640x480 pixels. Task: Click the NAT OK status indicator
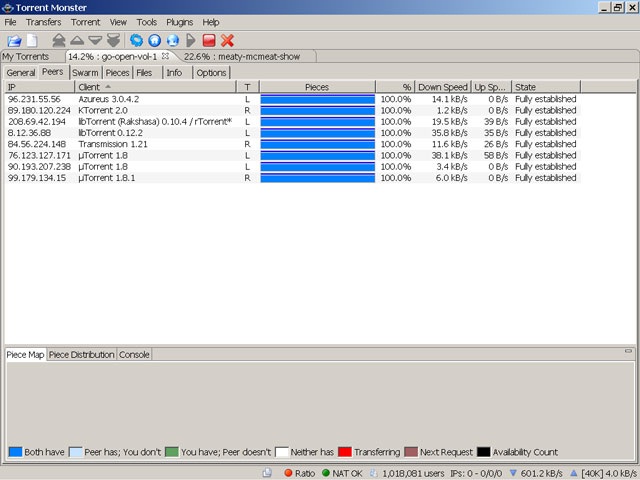point(345,473)
